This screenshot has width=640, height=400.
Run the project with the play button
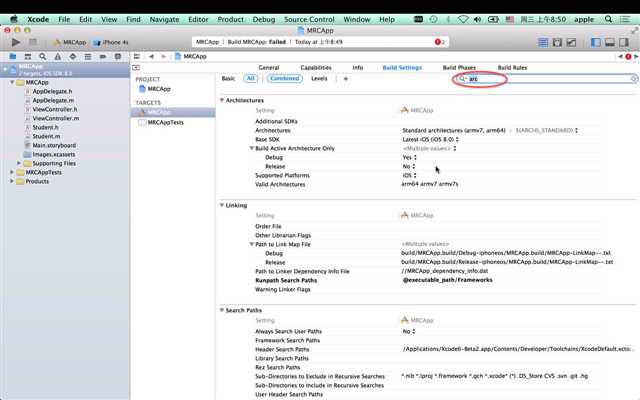[16, 42]
